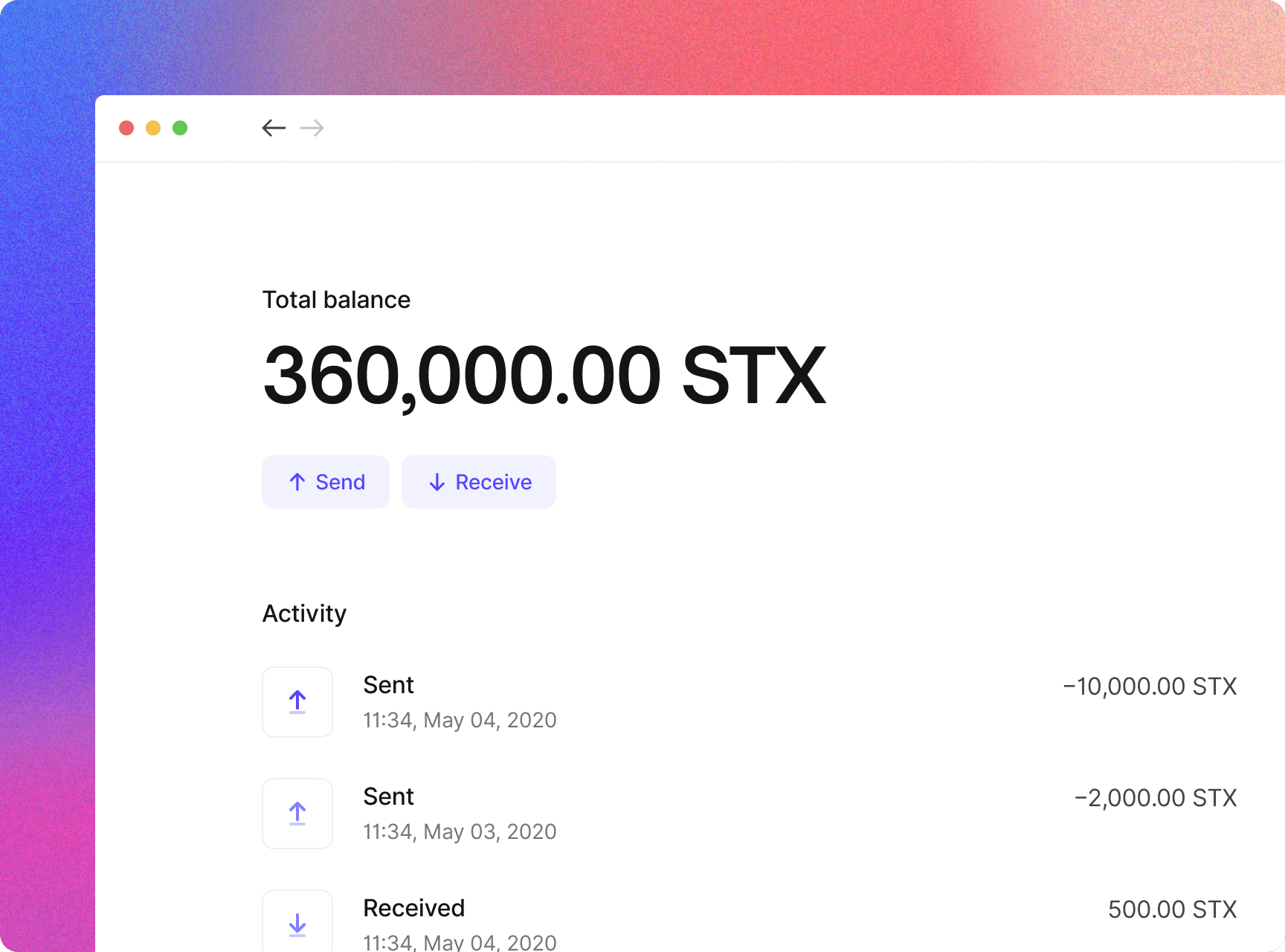Open the Receive dialog

(479, 482)
